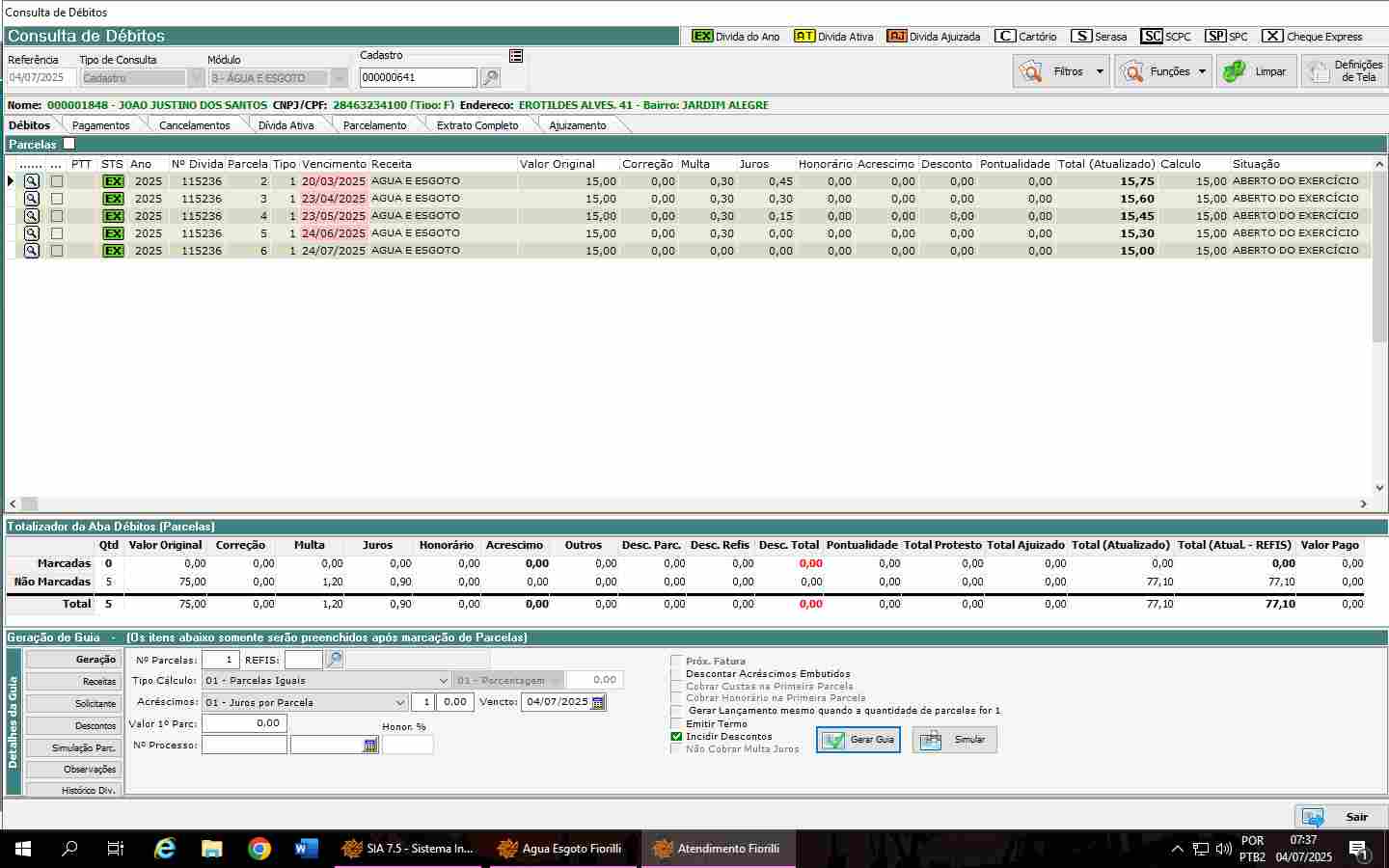Click the REFIS search magnifier icon

334,660
